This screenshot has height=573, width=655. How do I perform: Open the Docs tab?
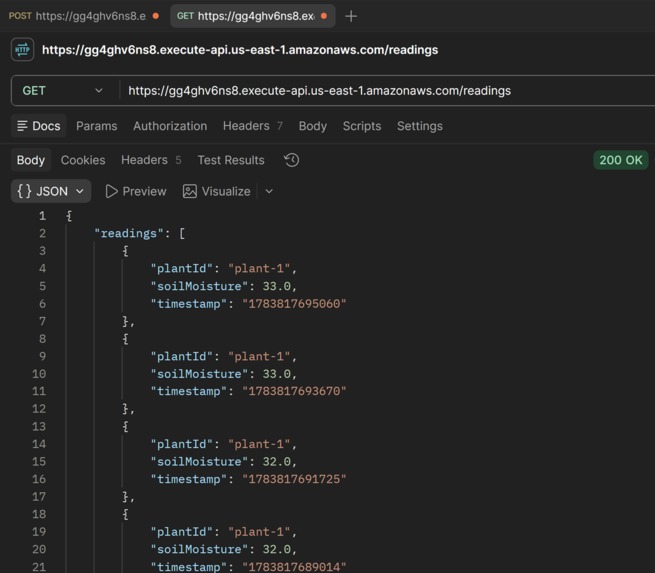(x=38, y=126)
